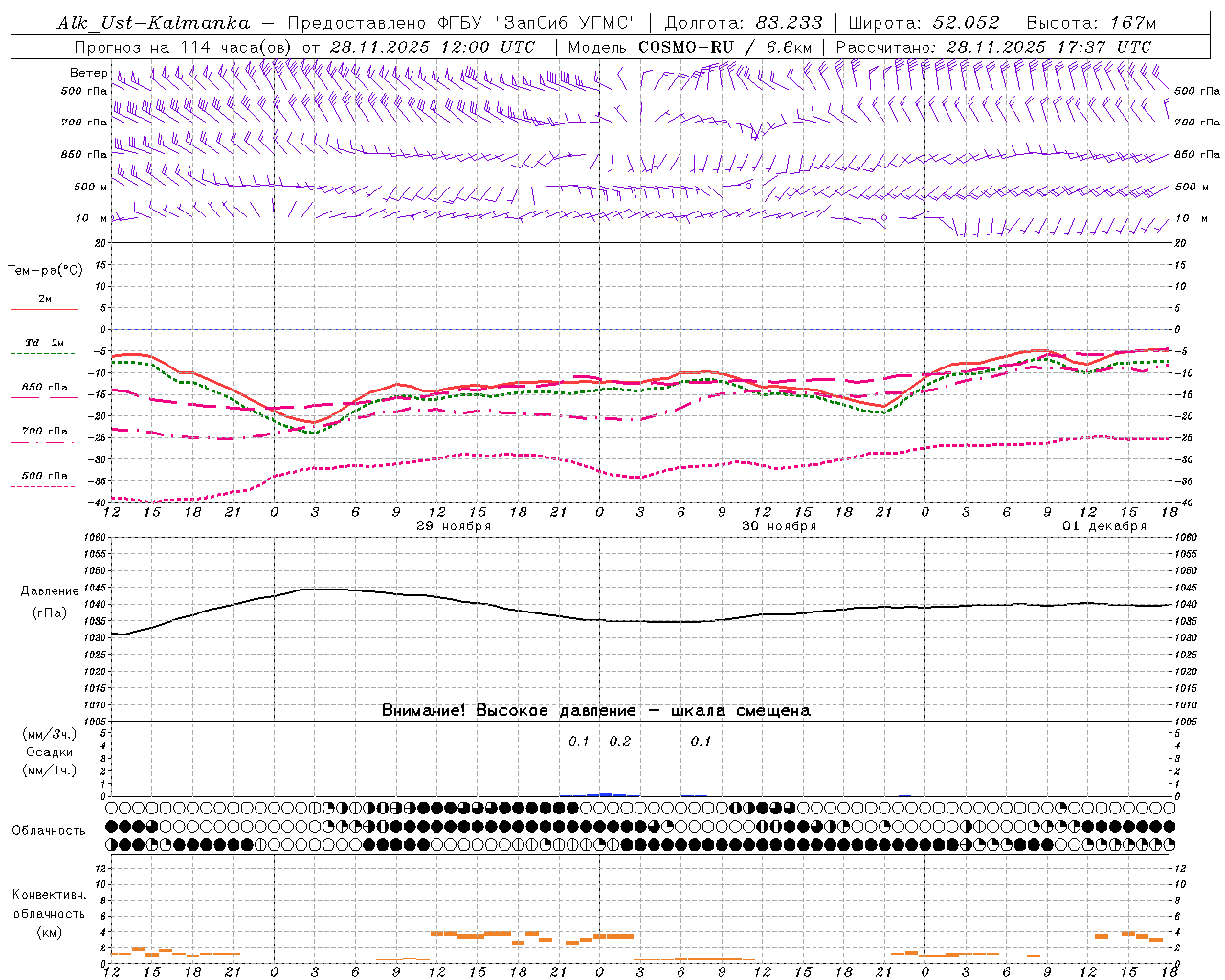Click the '(мм/1ч.)' precipitation unit label
Viewport: 1225px width, 980px height.
tap(50, 770)
